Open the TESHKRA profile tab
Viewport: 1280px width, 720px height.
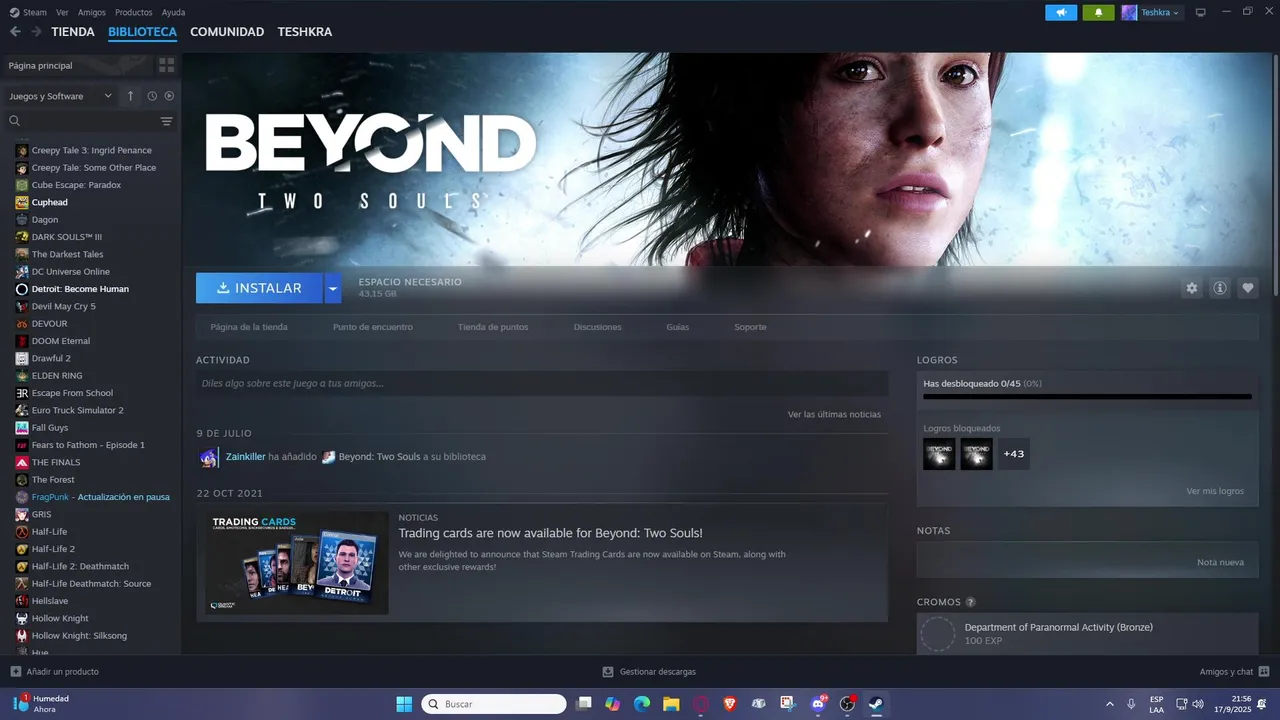[305, 32]
